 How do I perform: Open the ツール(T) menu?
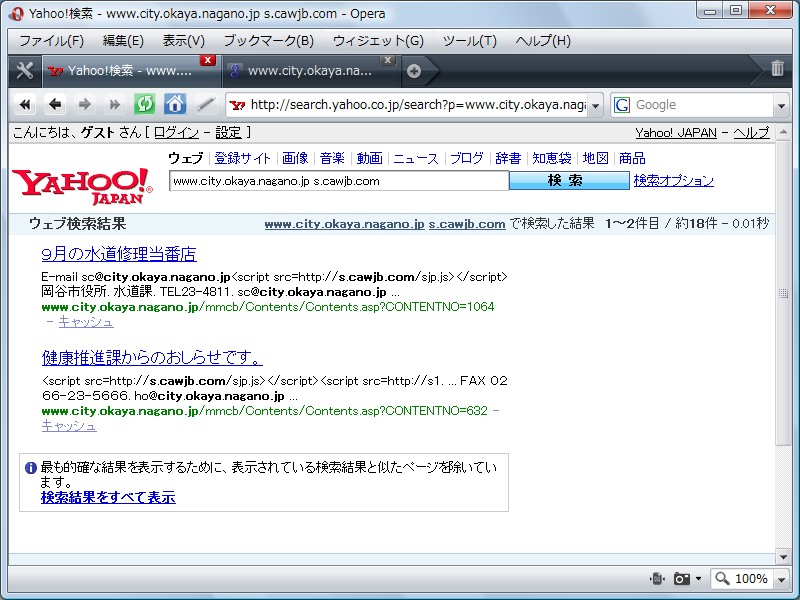click(x=469, y=41)
